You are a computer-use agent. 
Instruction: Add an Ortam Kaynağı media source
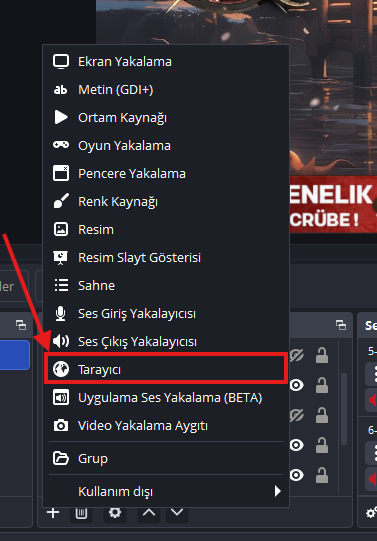166,118
